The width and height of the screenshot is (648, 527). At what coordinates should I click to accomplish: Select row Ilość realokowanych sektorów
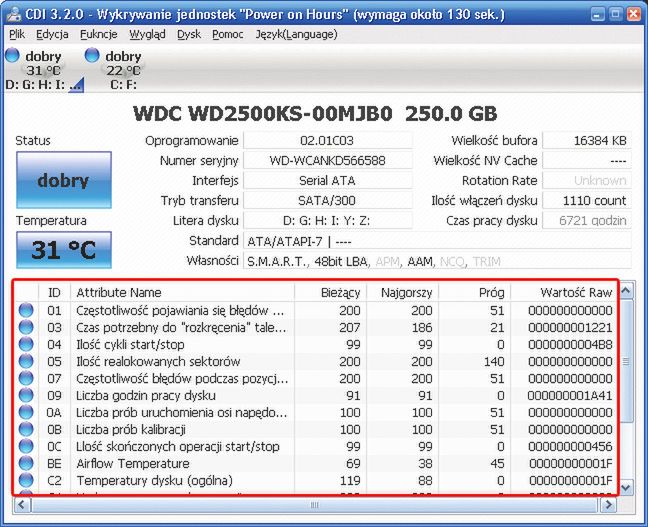click(315, 361)
